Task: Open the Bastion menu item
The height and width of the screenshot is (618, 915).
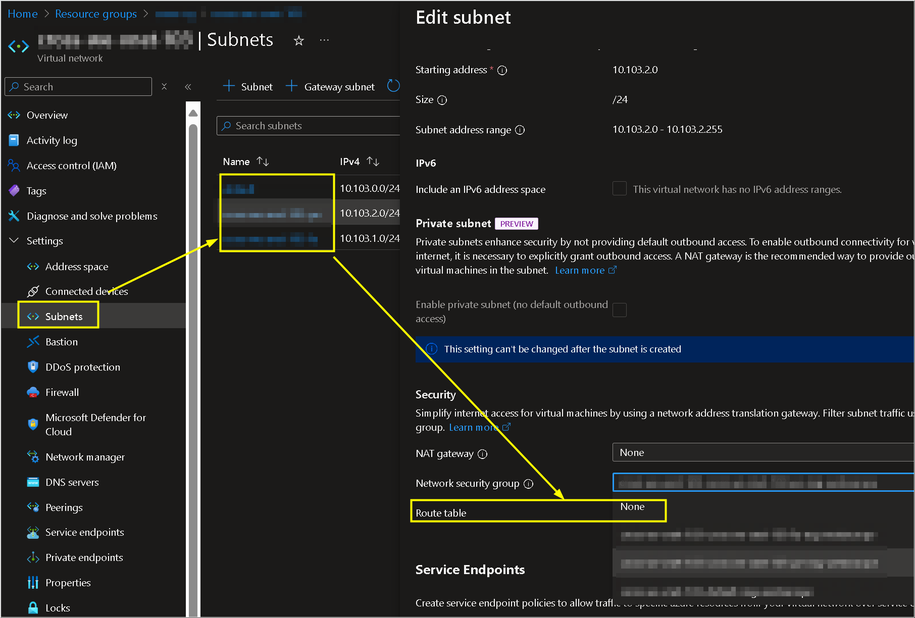Action: [x=61, y=342]
